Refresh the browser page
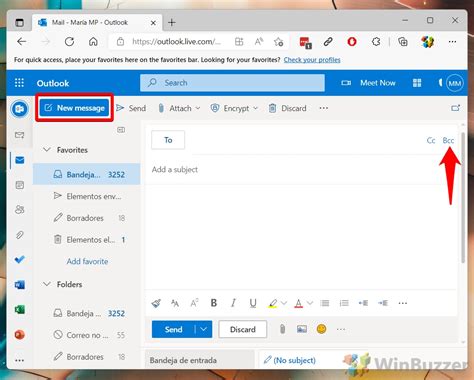The height and width of the screenshot is (380, 474). pyautogui.click(x=69, y=42)
